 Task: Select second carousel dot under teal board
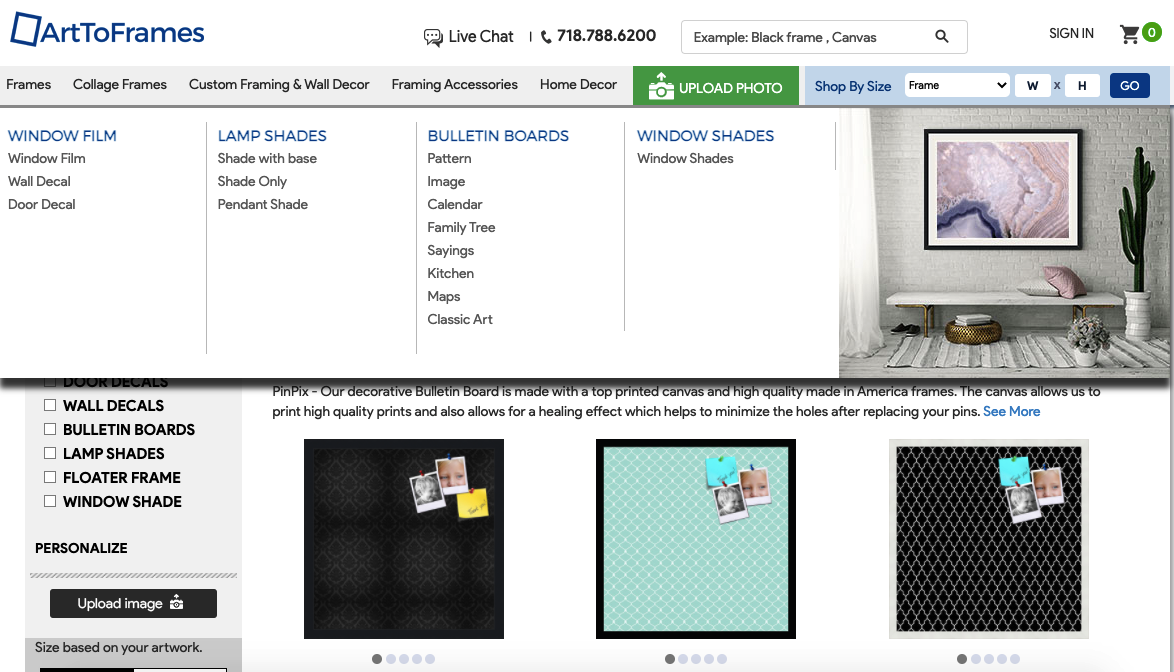pyautogui.click(x=683, y=659)
